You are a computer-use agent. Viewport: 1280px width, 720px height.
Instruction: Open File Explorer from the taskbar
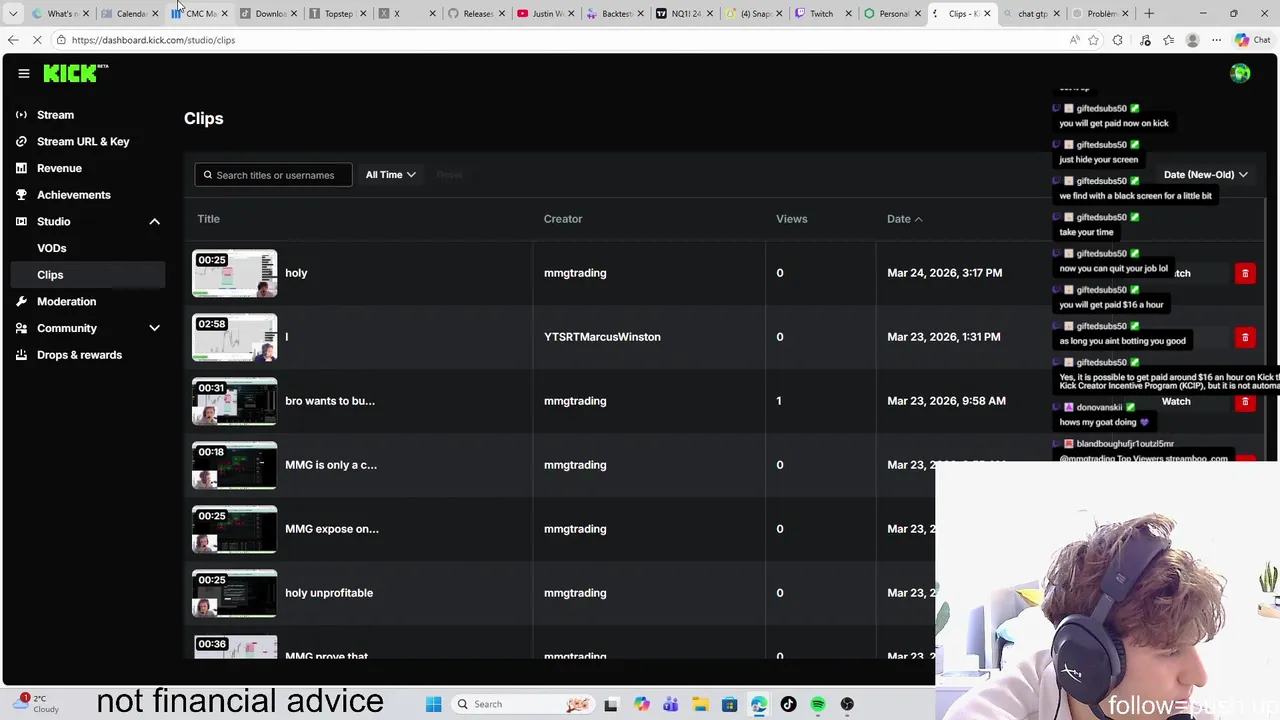pos(700,704)
